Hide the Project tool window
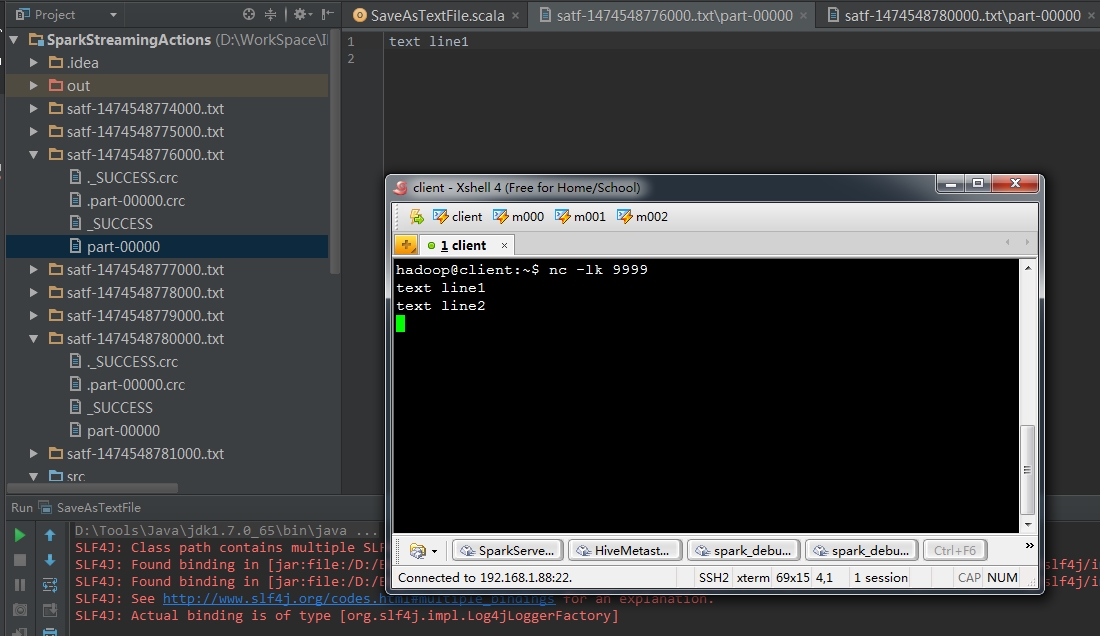 click(328, 14)
